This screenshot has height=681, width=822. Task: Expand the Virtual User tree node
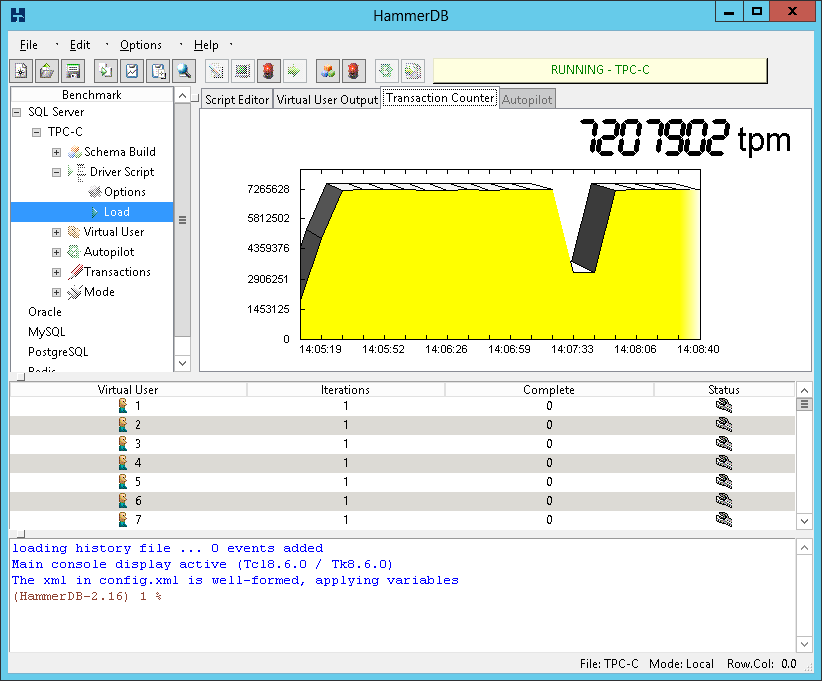tap(56, 232)
